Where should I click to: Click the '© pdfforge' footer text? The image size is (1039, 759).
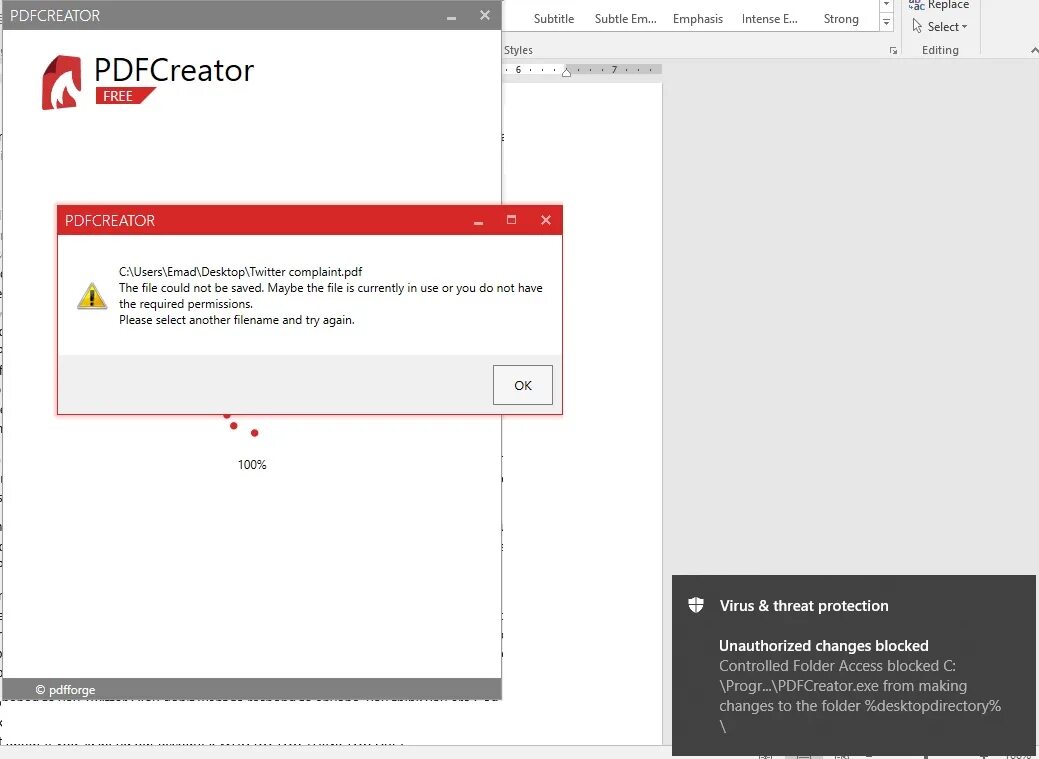tap(65, 689)
